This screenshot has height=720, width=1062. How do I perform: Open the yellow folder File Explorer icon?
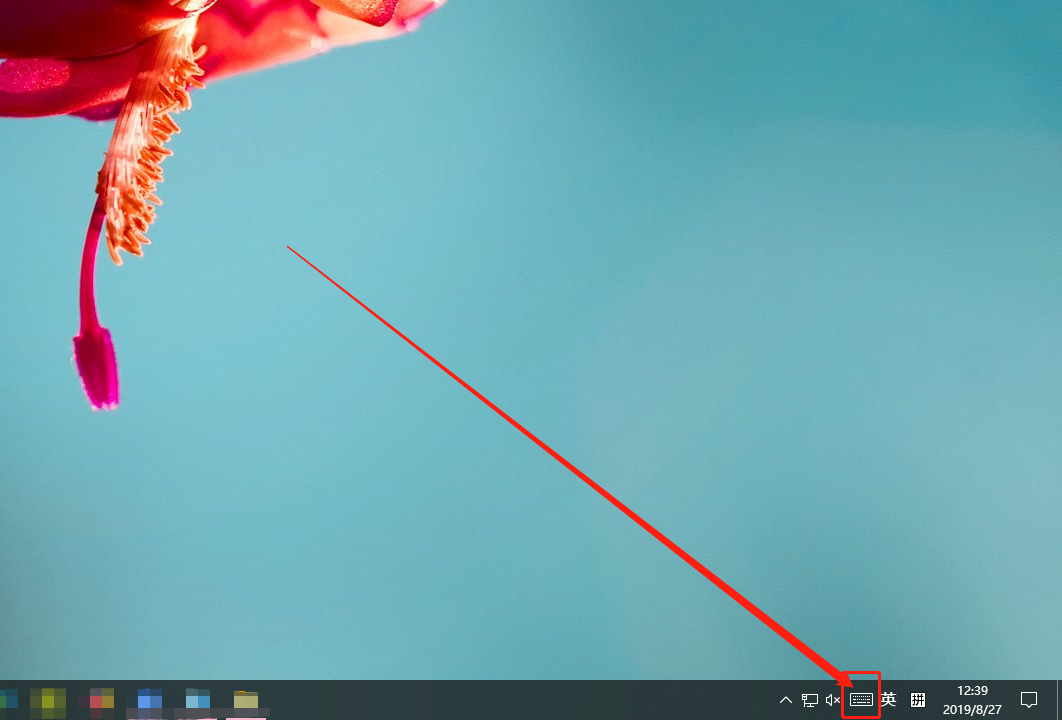pos(246,699)
